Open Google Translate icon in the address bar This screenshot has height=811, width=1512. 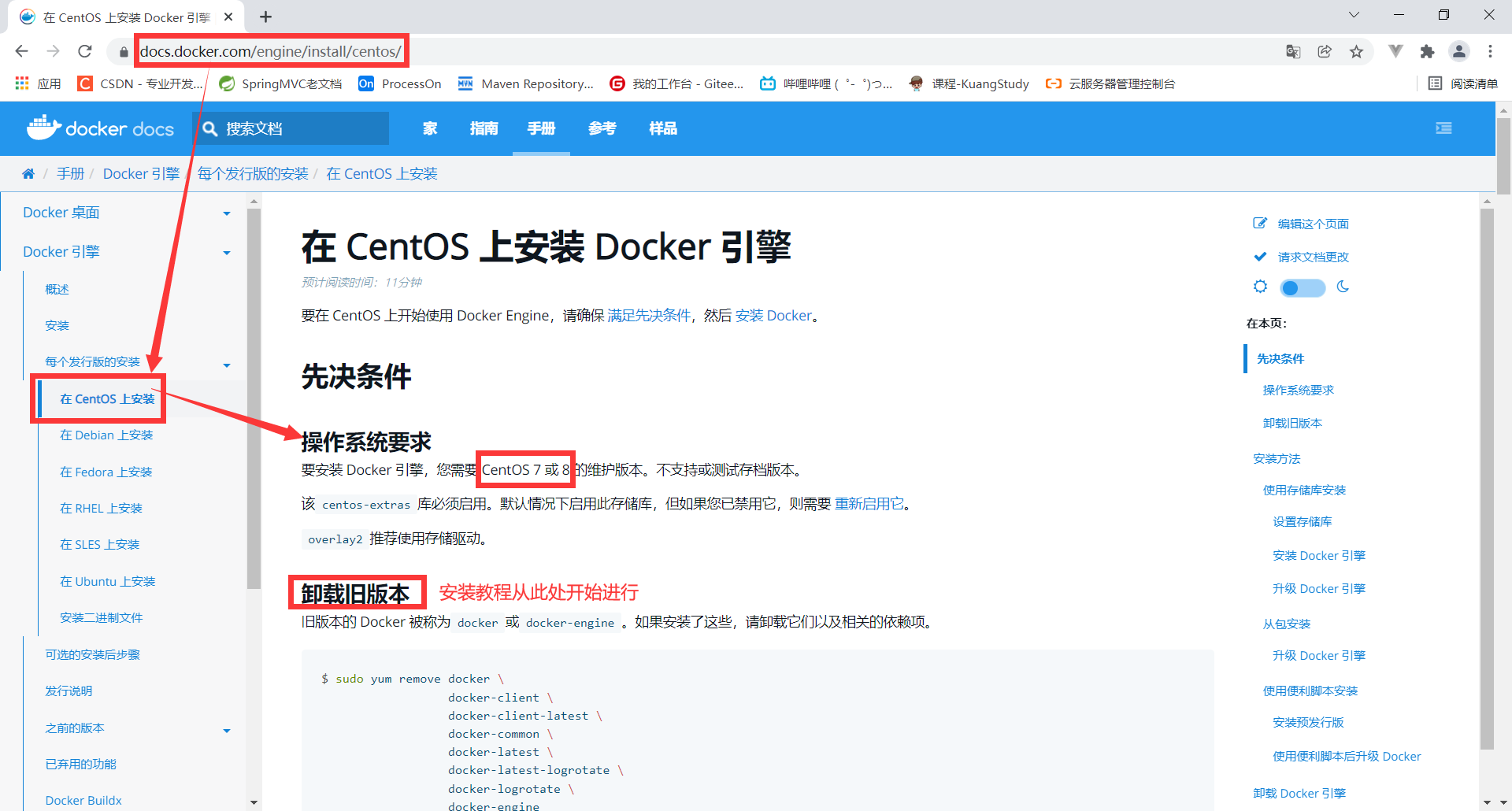click(x=1292, y=50)
